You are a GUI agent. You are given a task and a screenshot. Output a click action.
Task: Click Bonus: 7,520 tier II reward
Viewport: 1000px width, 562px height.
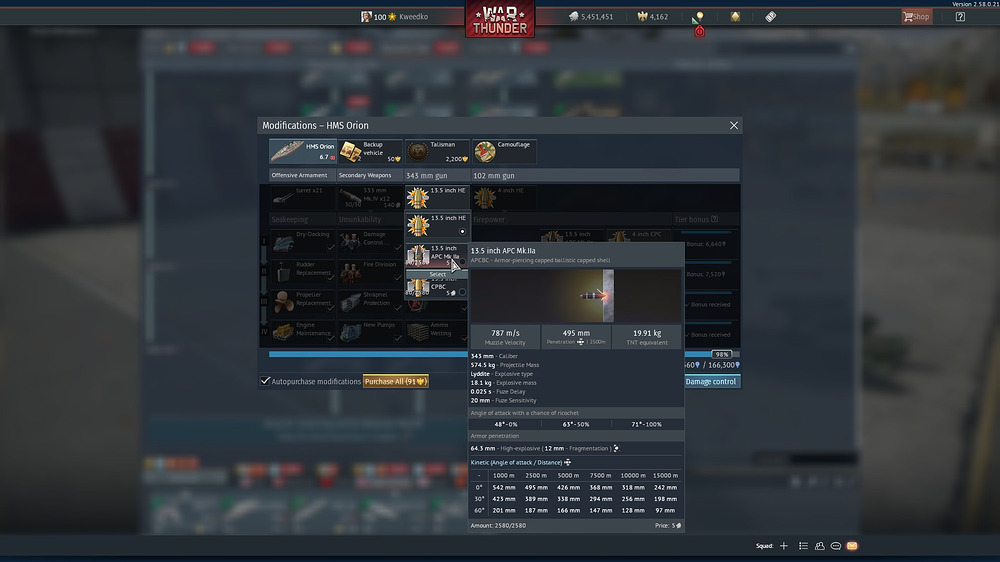click(705, 274)
